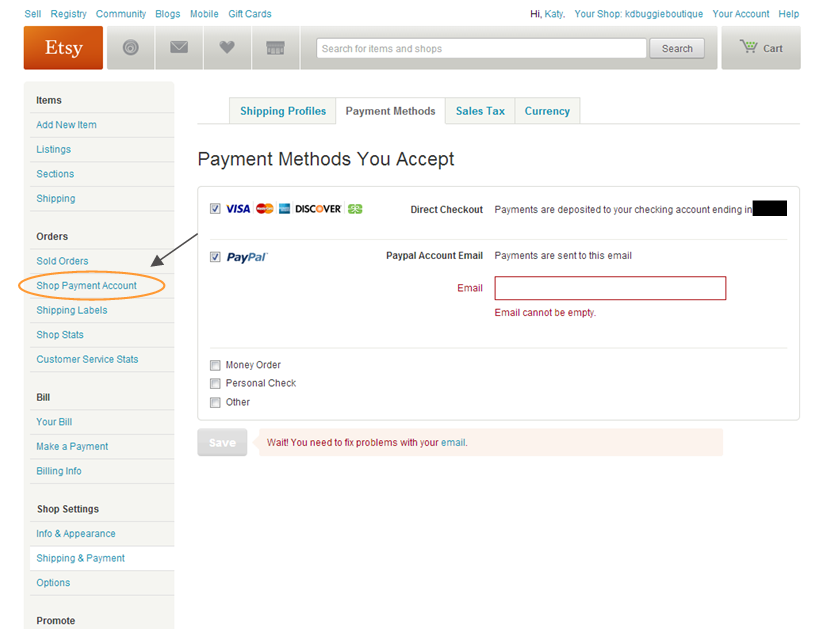Click the VISA card icon

click(x=240, y=209)
